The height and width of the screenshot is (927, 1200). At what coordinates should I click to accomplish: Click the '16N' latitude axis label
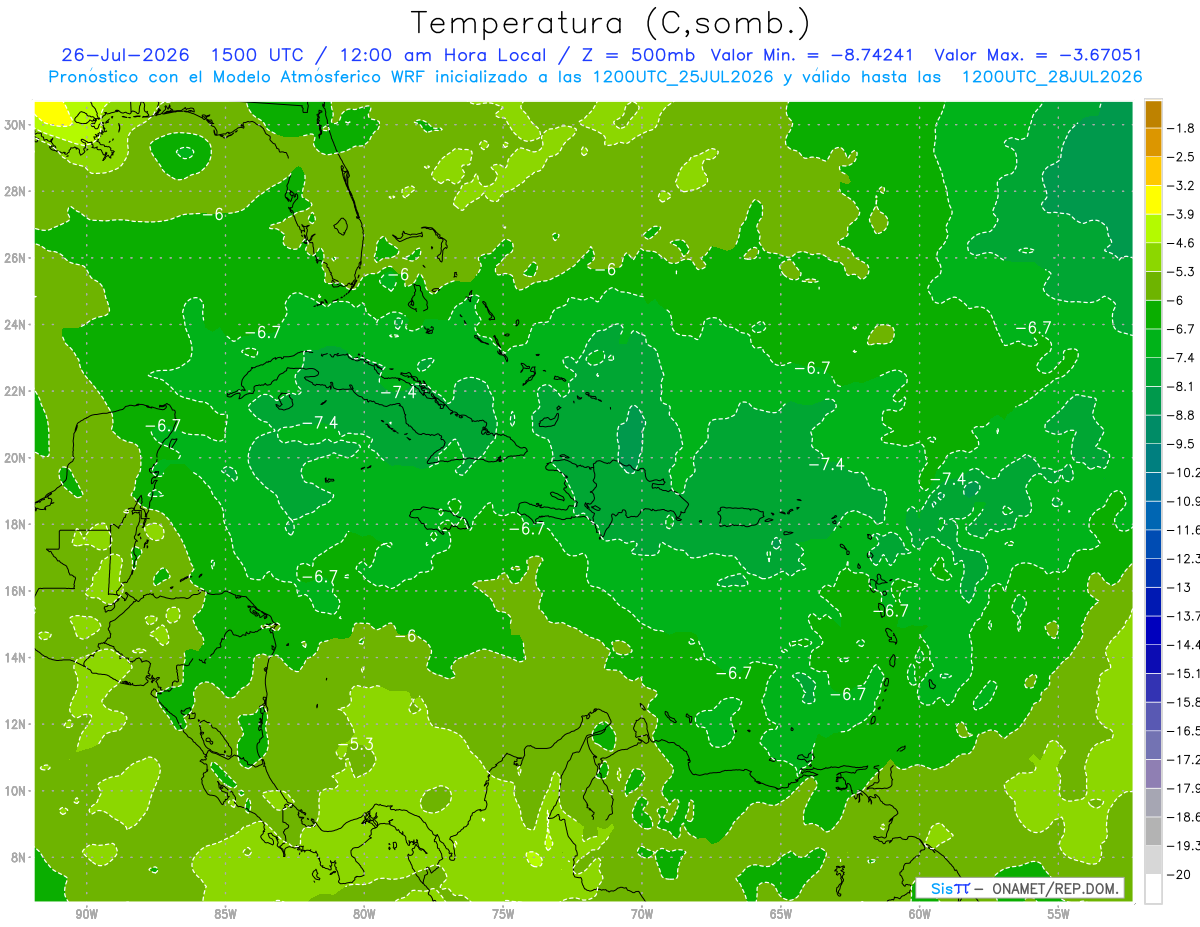point(17,591)
